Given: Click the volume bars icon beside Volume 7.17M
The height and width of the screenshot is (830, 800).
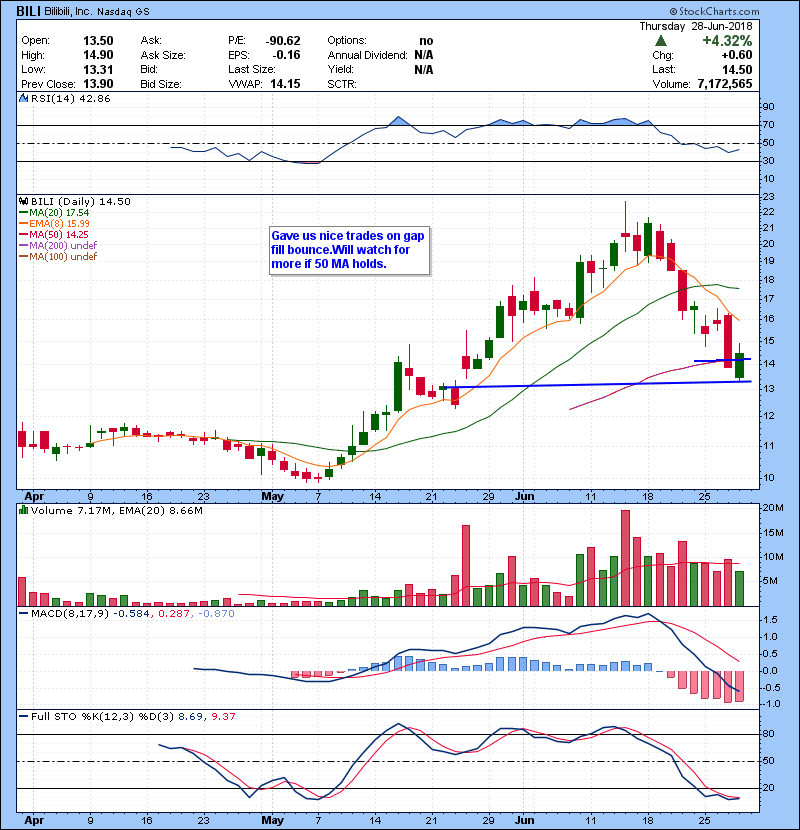Looking at the screenshot, I should tap(23, 510).
